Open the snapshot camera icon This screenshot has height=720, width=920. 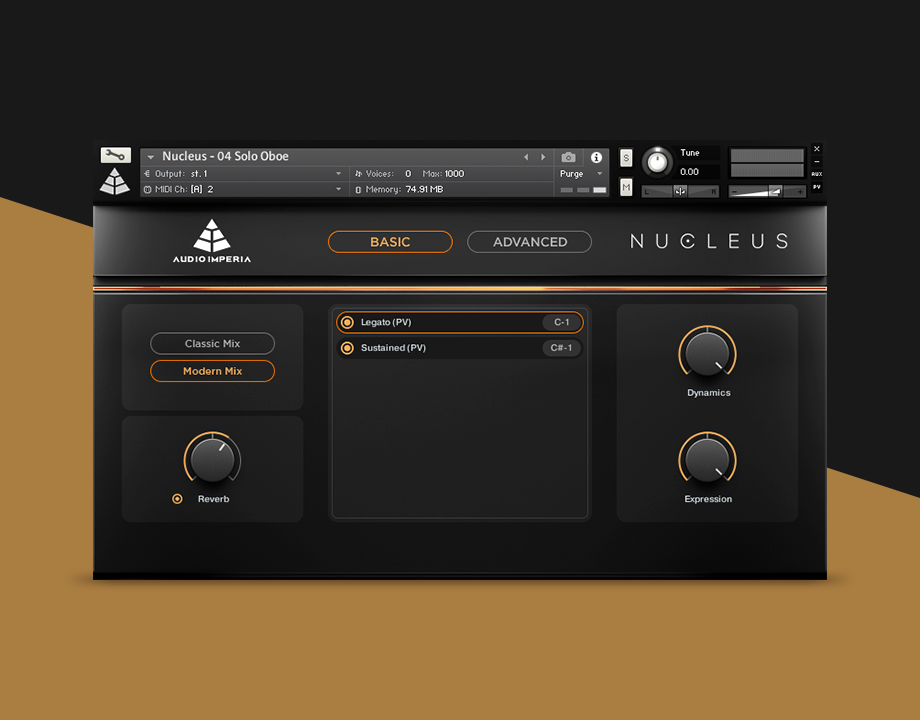click(568, 157)
